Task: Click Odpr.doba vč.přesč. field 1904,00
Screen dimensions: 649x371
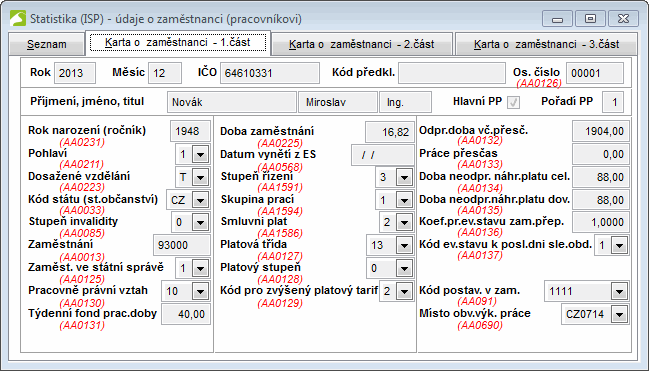Action: coord(601,132)
